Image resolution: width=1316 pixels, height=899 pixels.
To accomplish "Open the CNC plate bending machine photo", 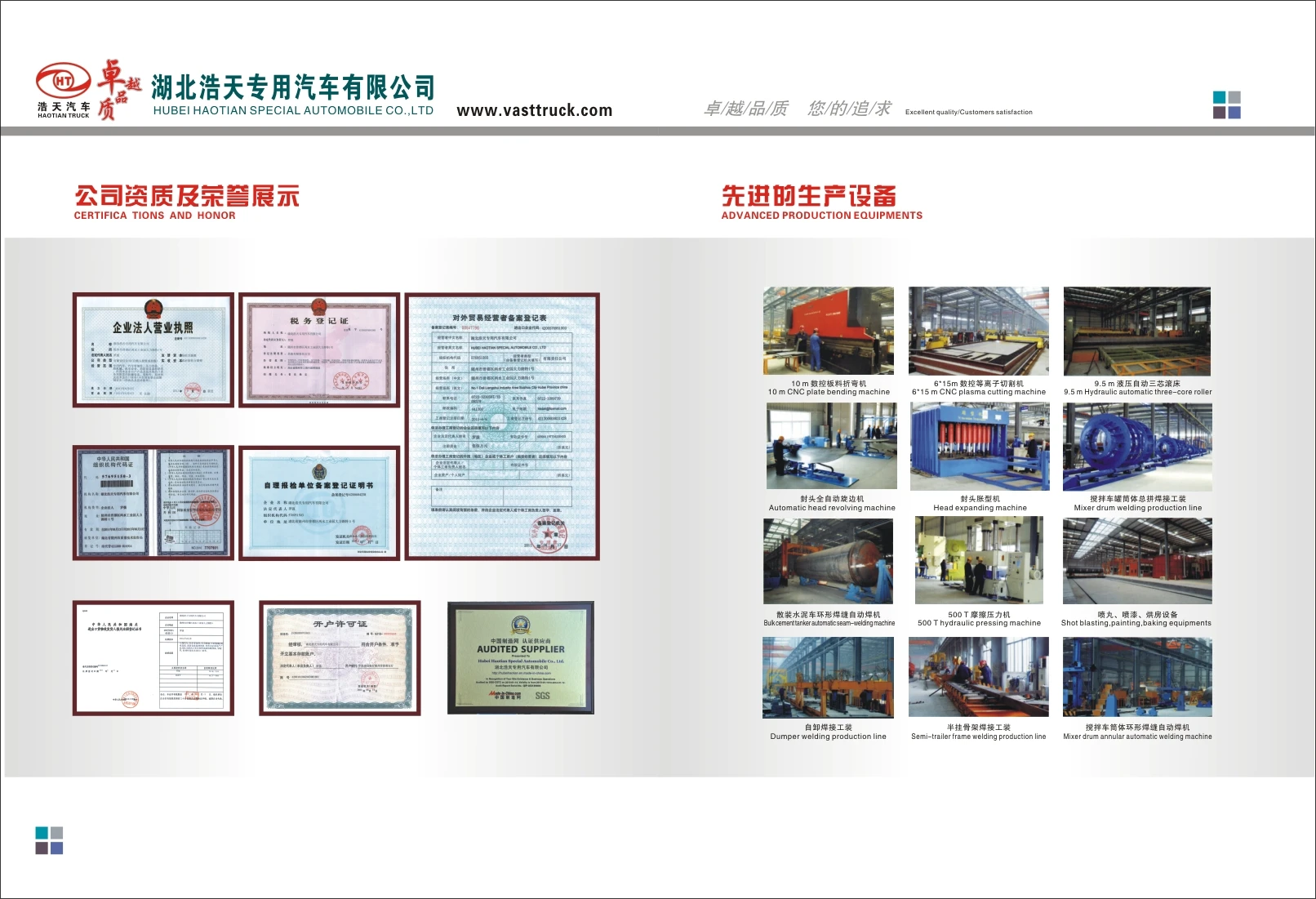I will point(828,331).
